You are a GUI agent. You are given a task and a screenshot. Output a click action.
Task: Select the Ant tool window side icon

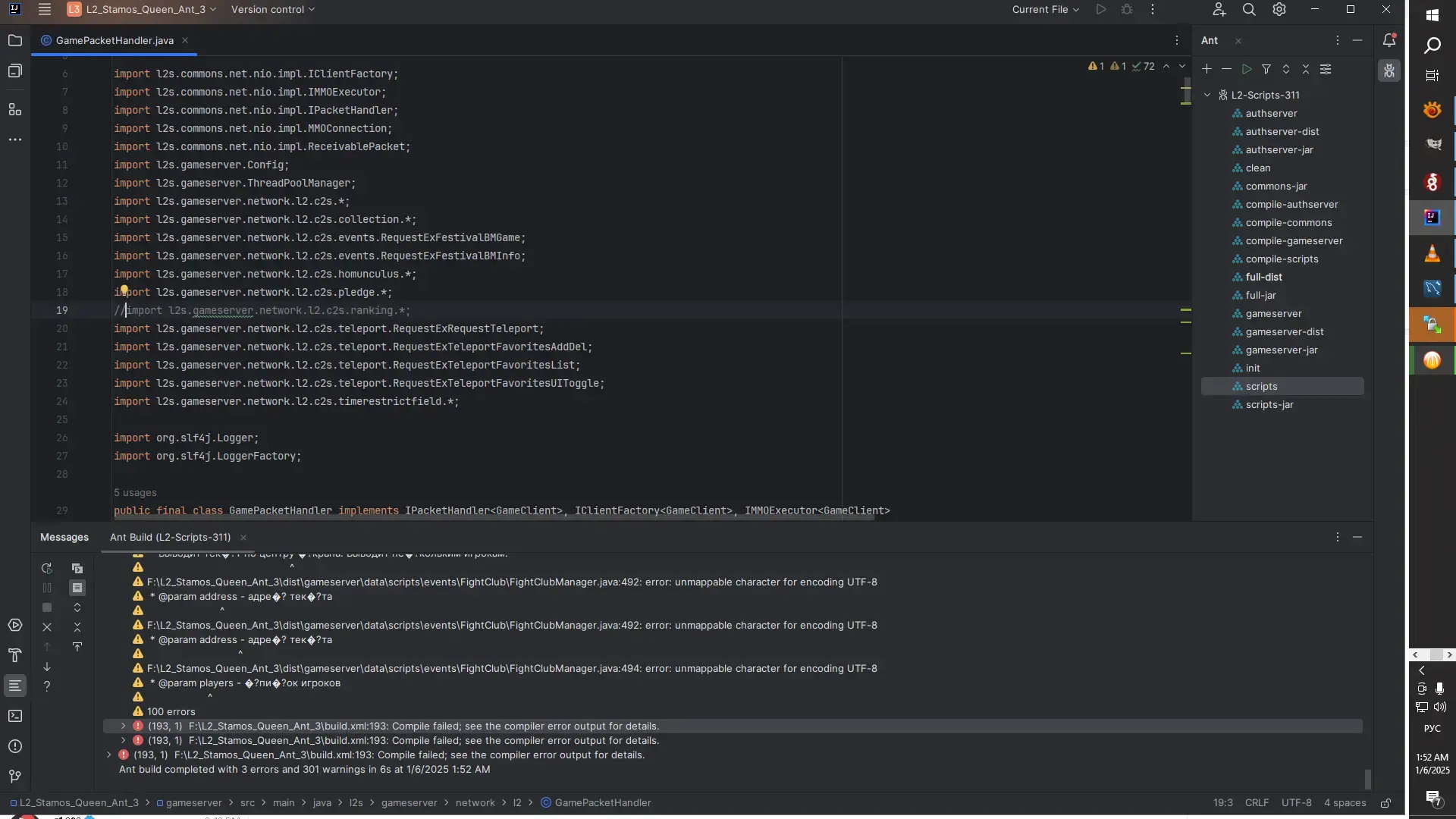coord(1389,71)
